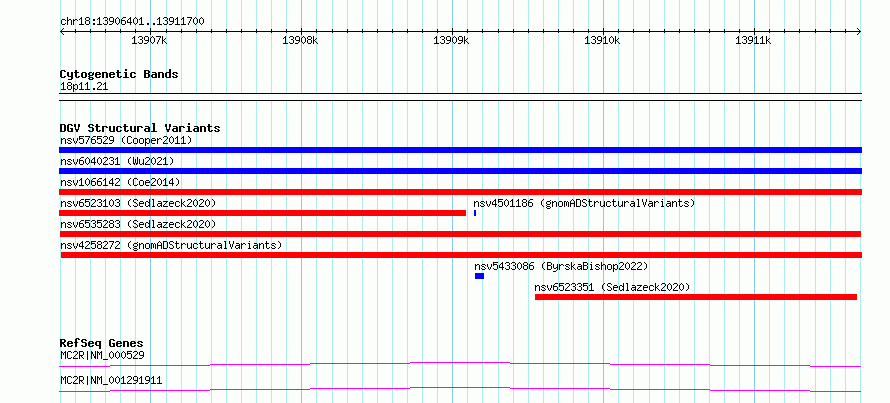Select the MC2R|NM_000529 gene label
The image size is (890, 403).
point(102,355)
